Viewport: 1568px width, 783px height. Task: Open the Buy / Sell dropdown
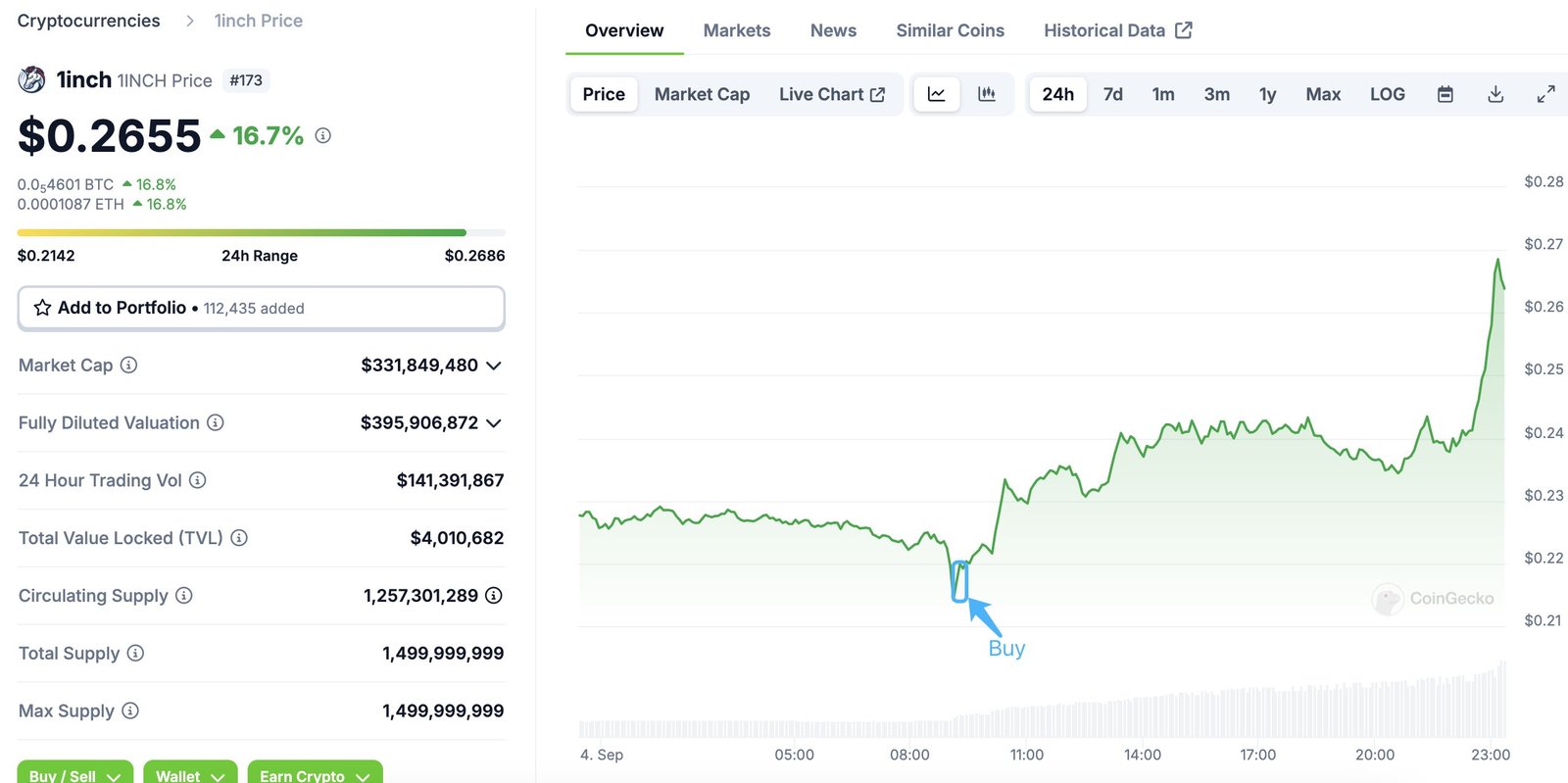(74, 774)
